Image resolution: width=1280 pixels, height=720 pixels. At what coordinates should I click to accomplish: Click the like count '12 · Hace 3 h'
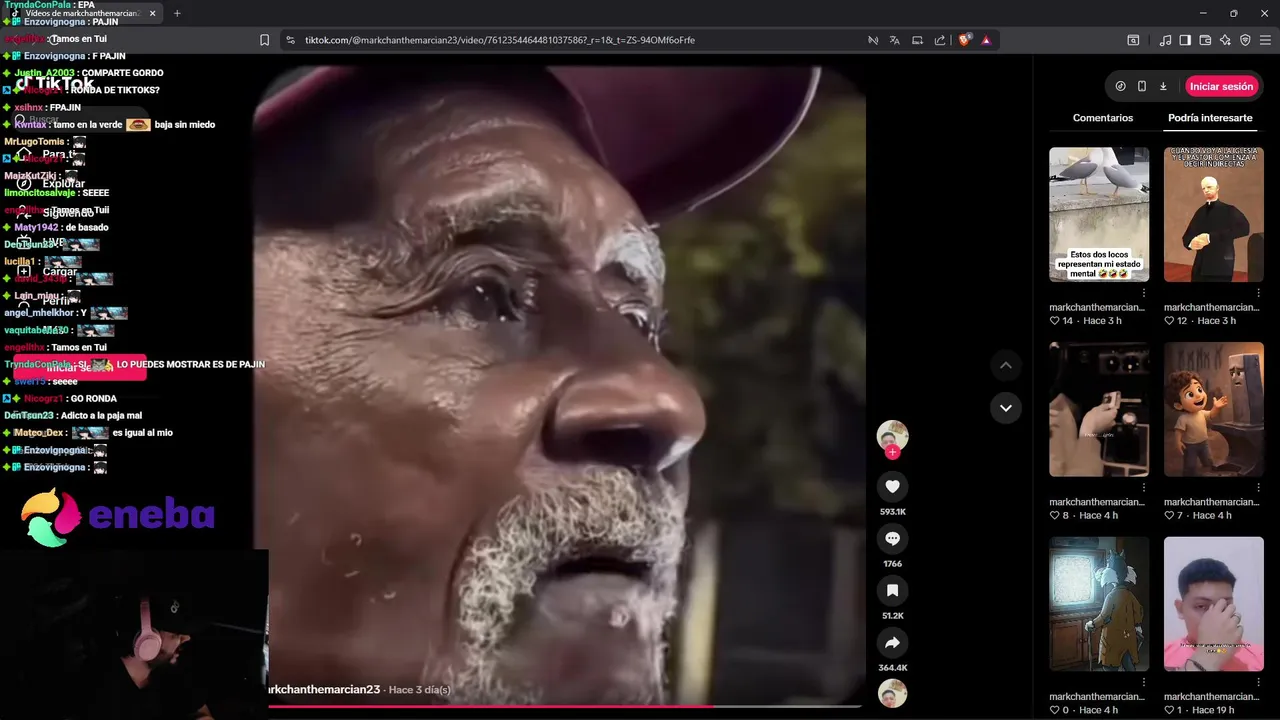pos(1200,321)
